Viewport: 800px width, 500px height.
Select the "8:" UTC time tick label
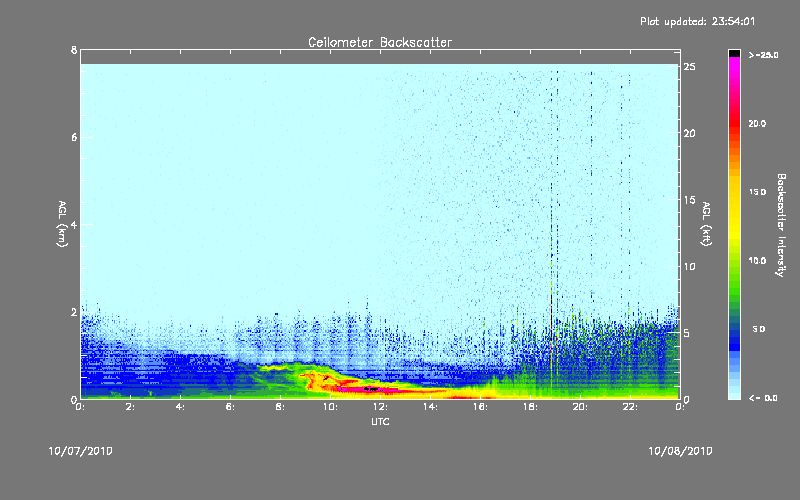click(281, 407)
